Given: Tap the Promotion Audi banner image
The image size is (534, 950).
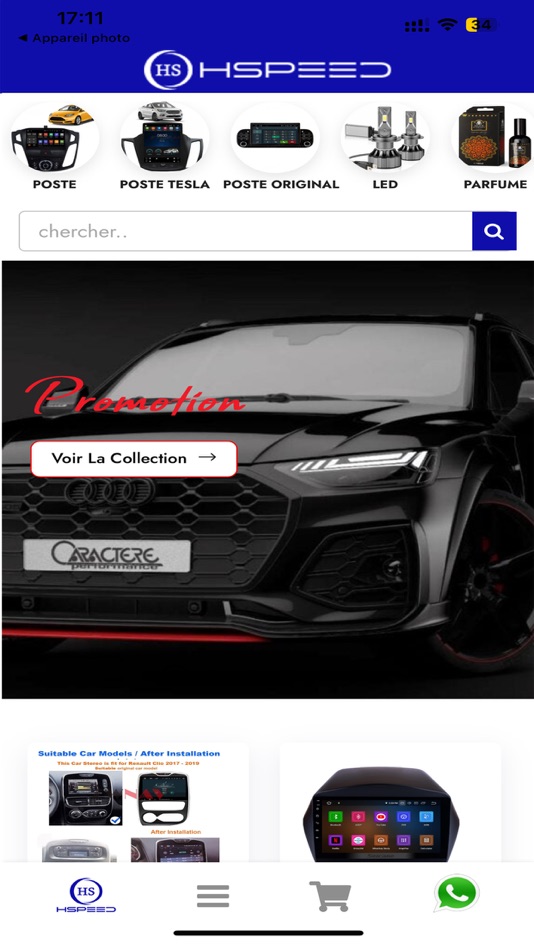Looking at the screenshot, I should click(x=268, y=479).
